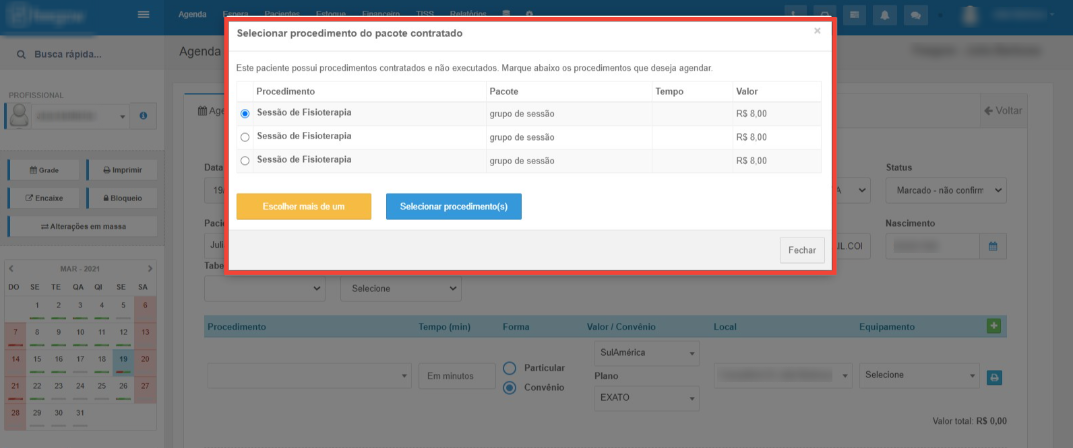Open the empty Tabela dropdown
1073x448 pixels.
click(265, 289)
